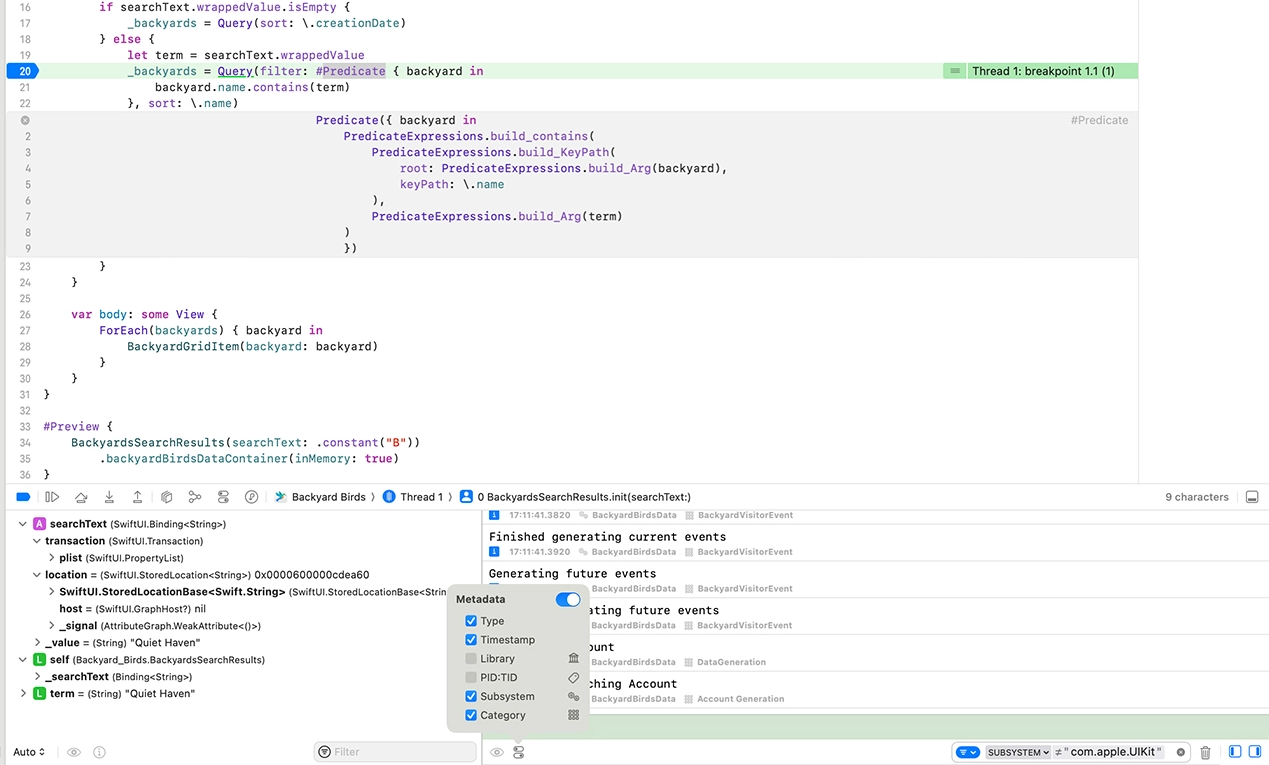Click the Category grid icon in the Metadata popover

point(574,716)
